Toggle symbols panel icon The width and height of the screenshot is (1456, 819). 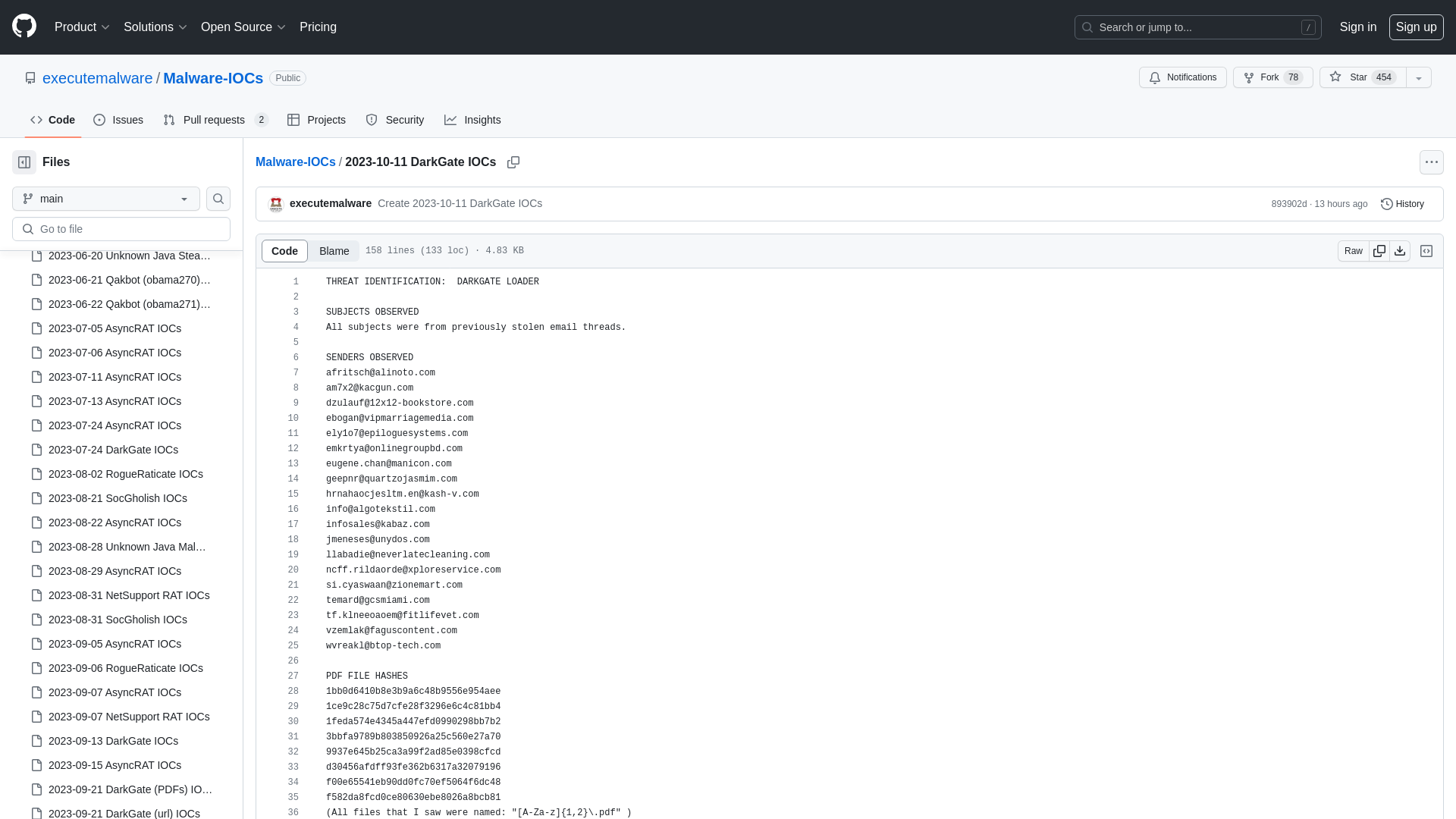click(x=1426, y=251)
